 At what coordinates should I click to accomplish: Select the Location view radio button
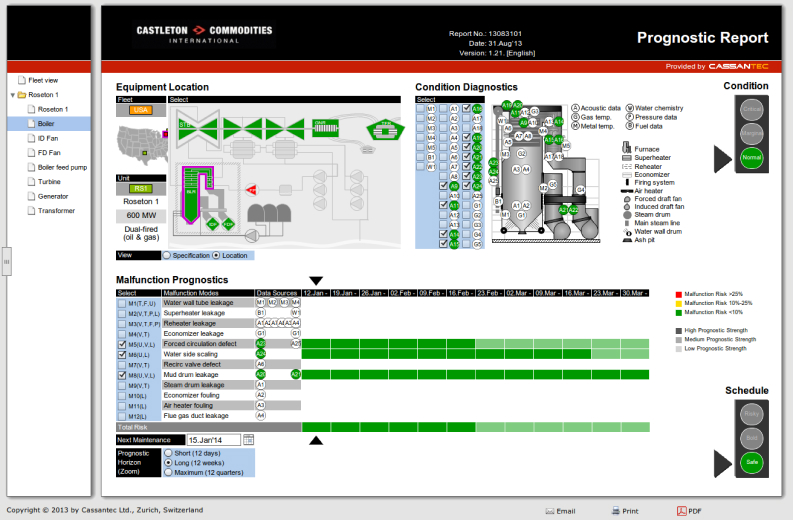(x=216, y=255)
